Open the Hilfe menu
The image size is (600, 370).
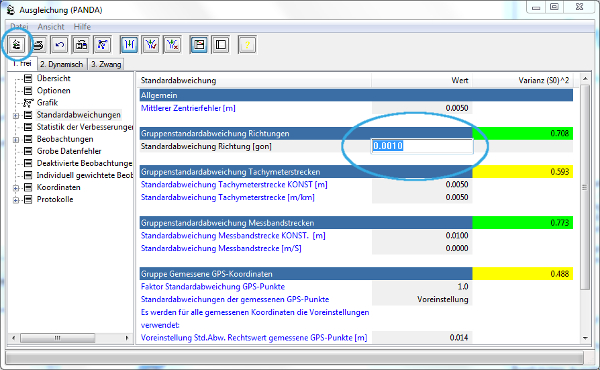coord(82,26)
